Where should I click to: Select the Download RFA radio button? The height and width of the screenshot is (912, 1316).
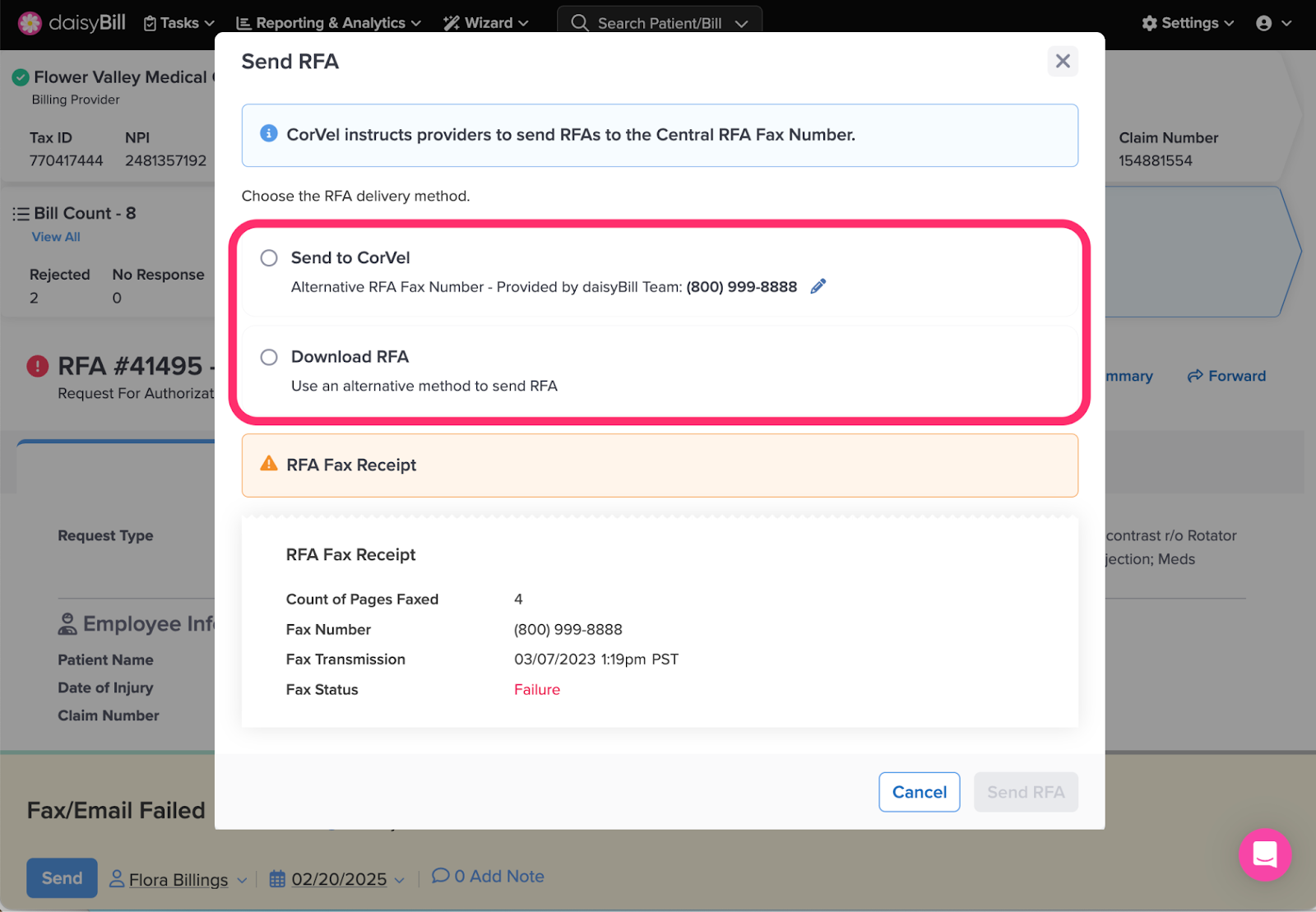coord(269,357)
